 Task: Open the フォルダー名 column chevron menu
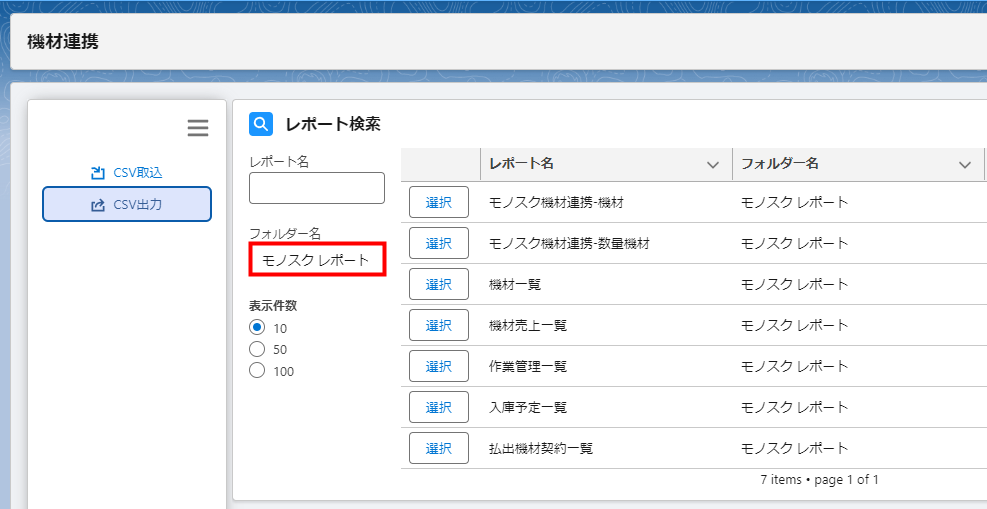coord(964,164)
